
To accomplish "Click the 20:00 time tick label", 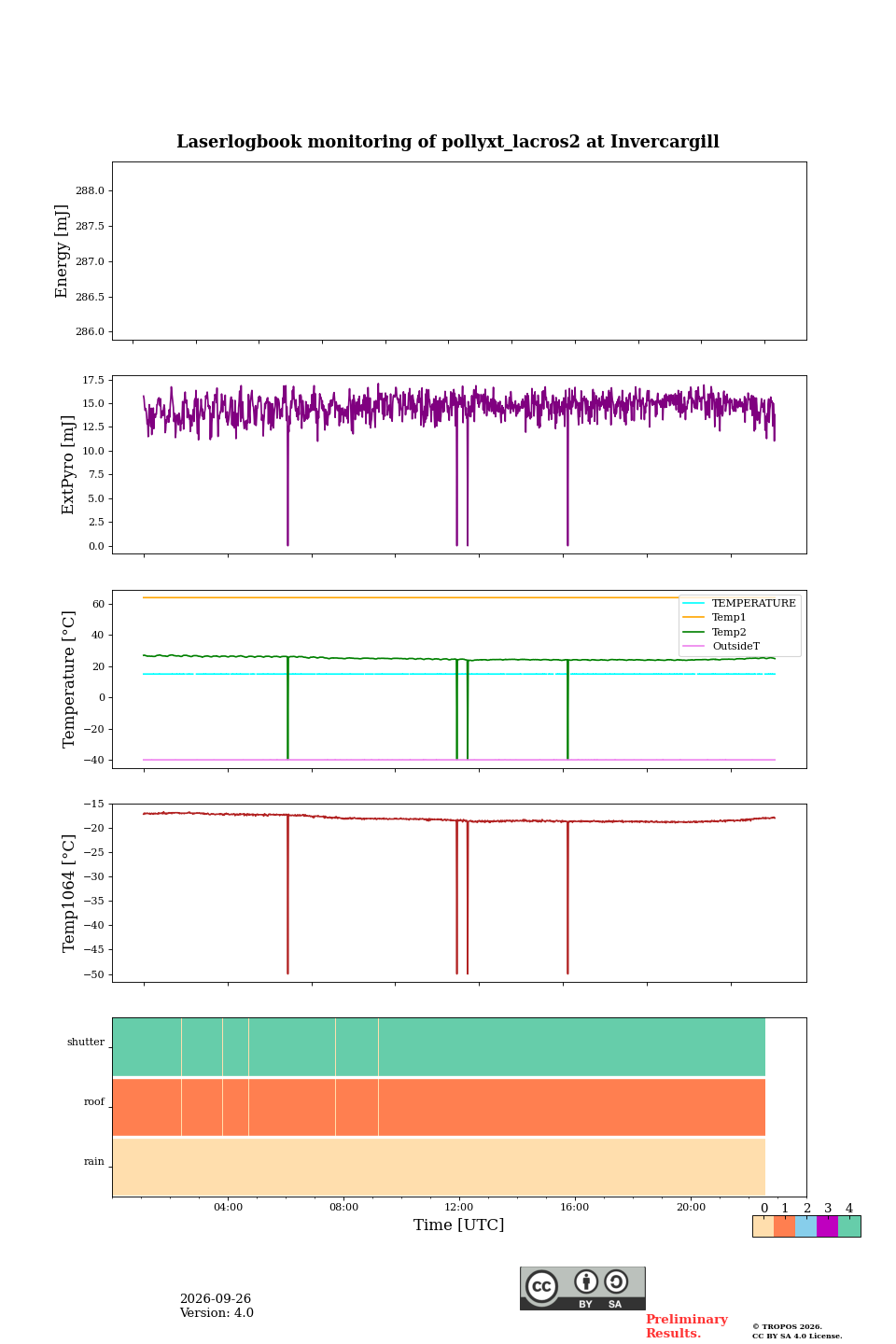I will click(691, 1207).
